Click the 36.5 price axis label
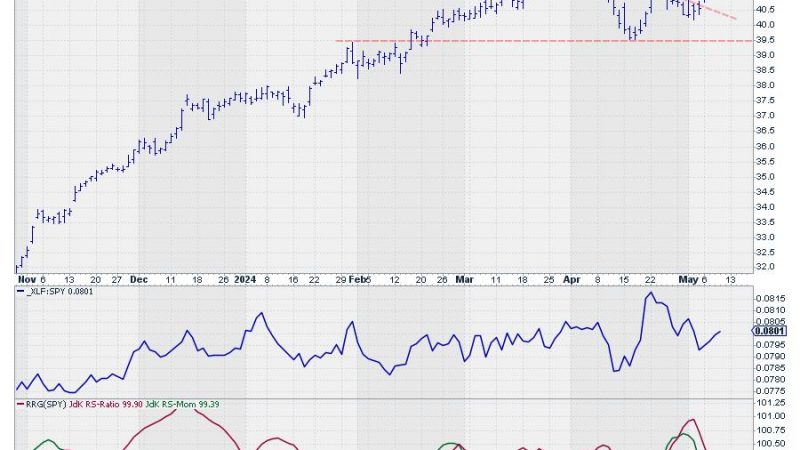The image size is (800, 450). tap(765, 131)
